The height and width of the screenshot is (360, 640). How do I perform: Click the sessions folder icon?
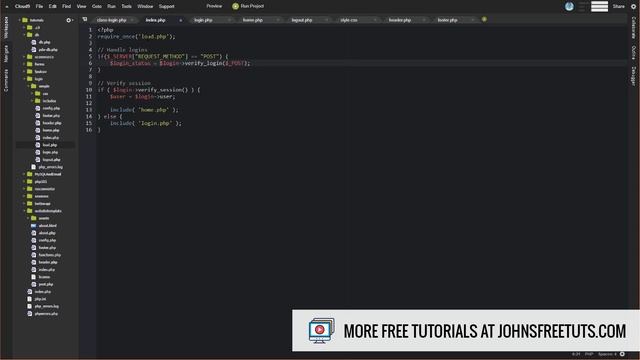pyautogui.click(x=29, y=196)
